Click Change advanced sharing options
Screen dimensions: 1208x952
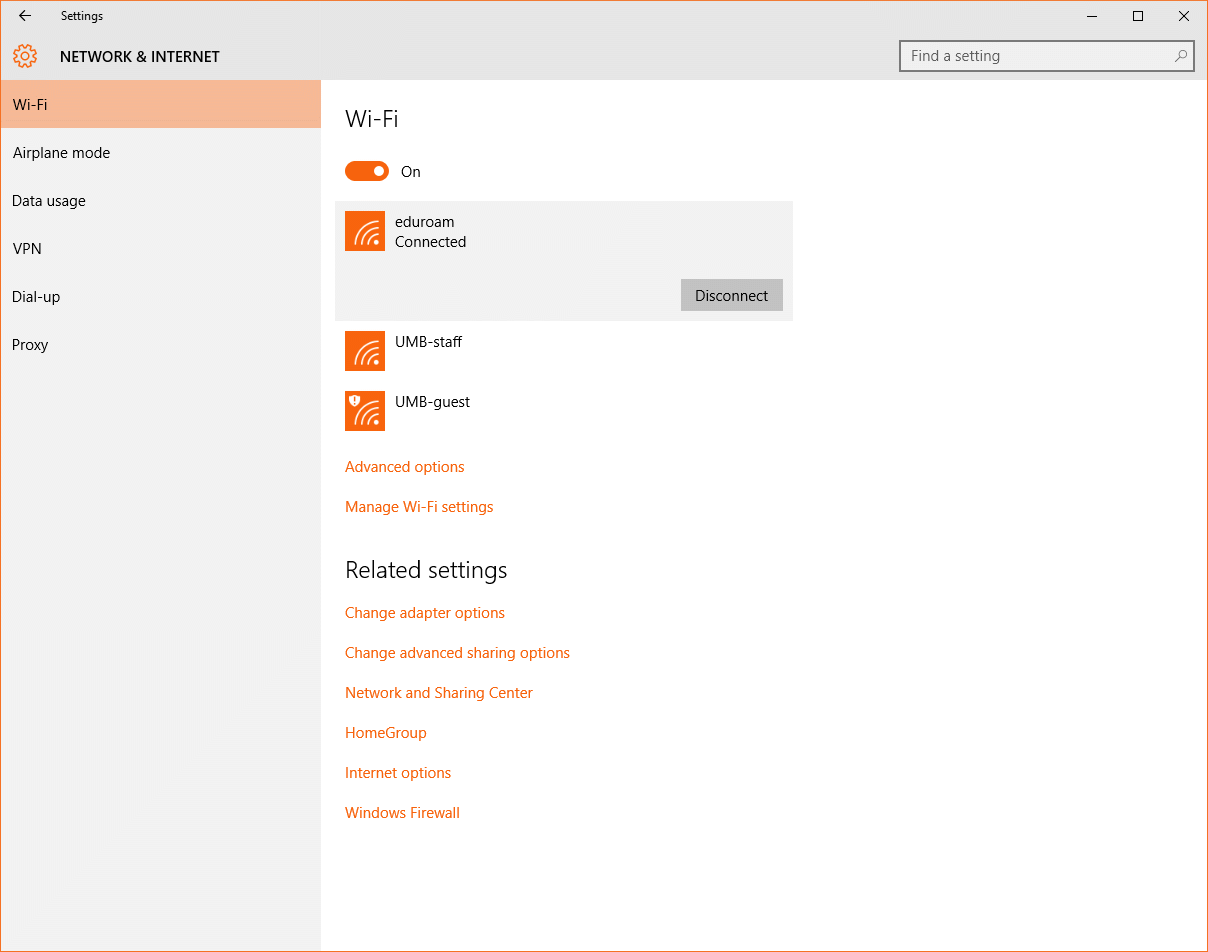click(457, 653)
